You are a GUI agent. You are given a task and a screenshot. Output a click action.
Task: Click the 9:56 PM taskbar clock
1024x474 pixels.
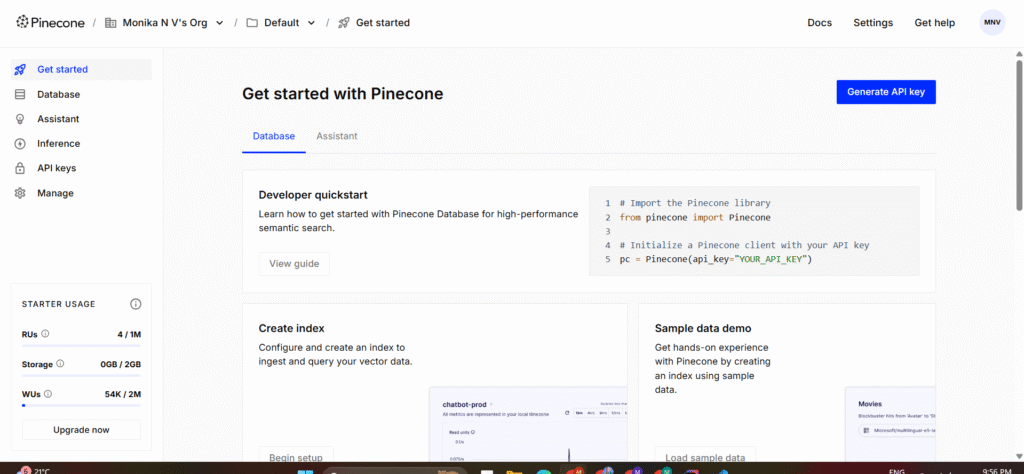999,470
